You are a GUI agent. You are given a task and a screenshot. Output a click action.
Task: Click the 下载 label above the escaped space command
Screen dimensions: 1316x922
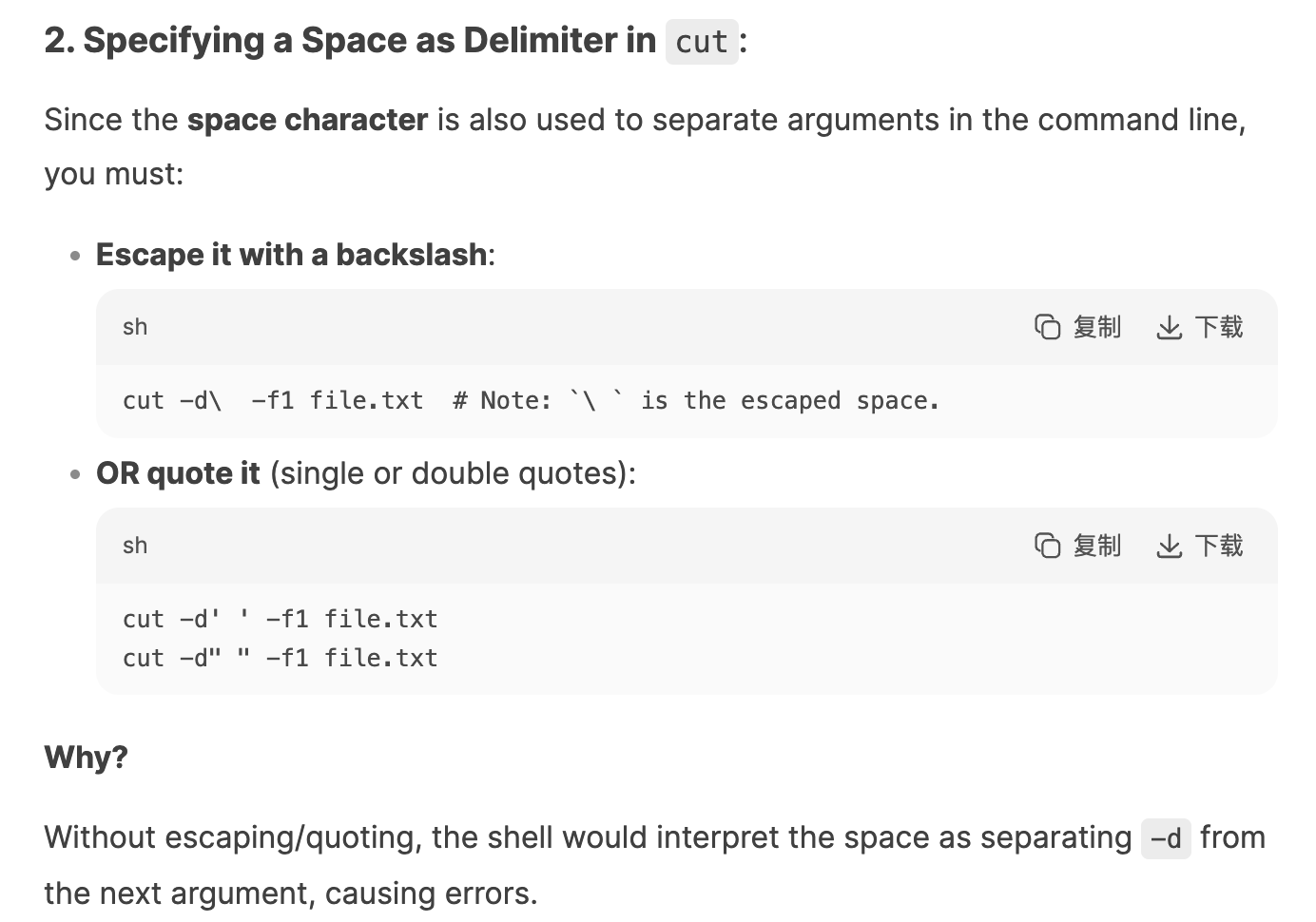1219,327
